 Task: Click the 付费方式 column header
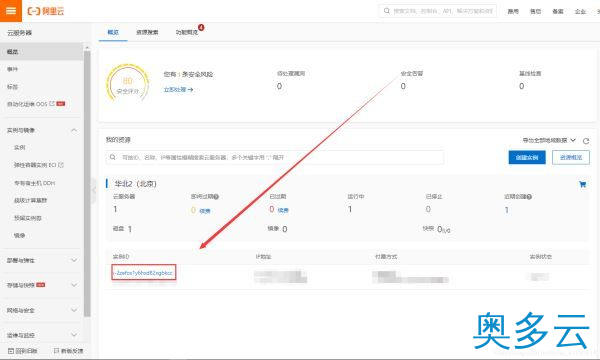[386, 257]
